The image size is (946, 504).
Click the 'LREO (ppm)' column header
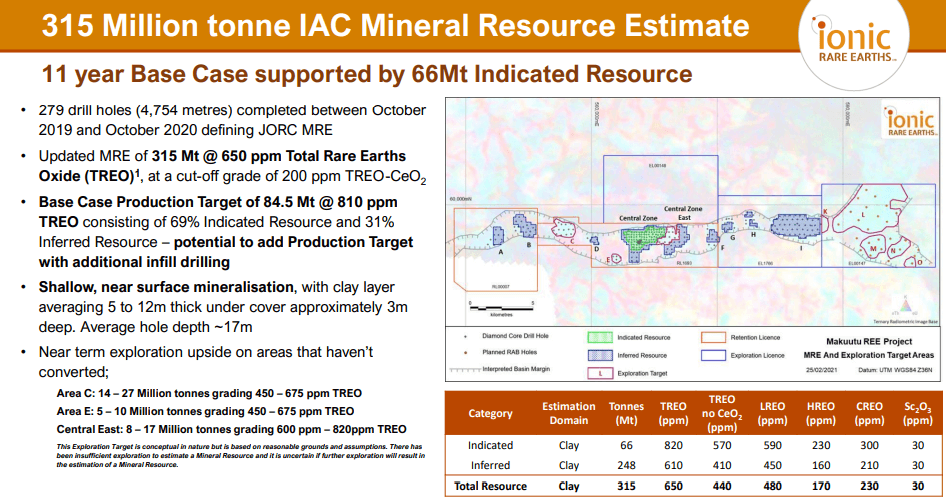click(772, 413)
